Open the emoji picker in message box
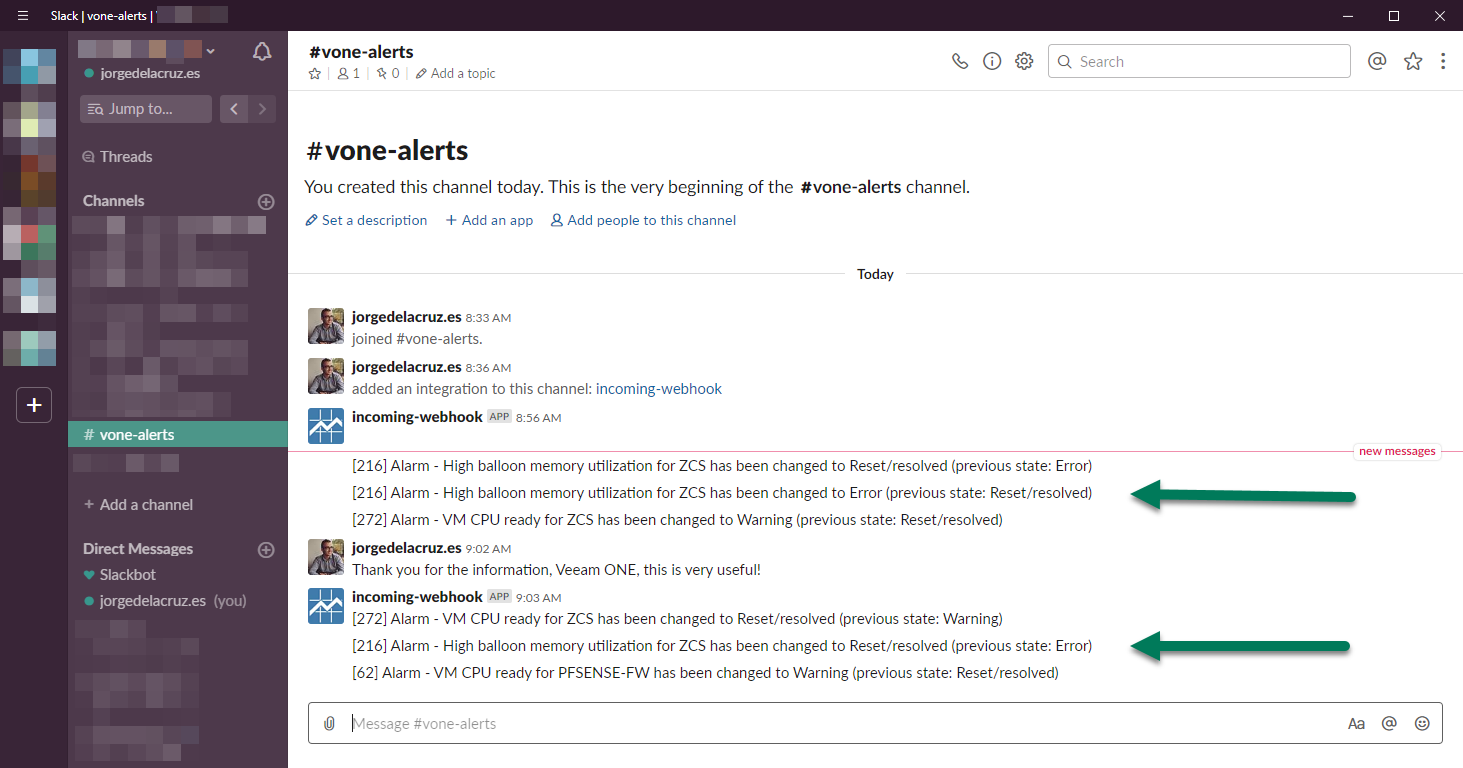The image size is (1463, 768). pos(1422,723)
